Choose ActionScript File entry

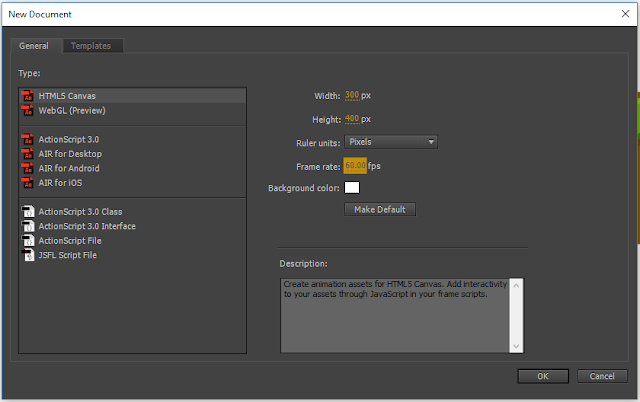point(133,241)
